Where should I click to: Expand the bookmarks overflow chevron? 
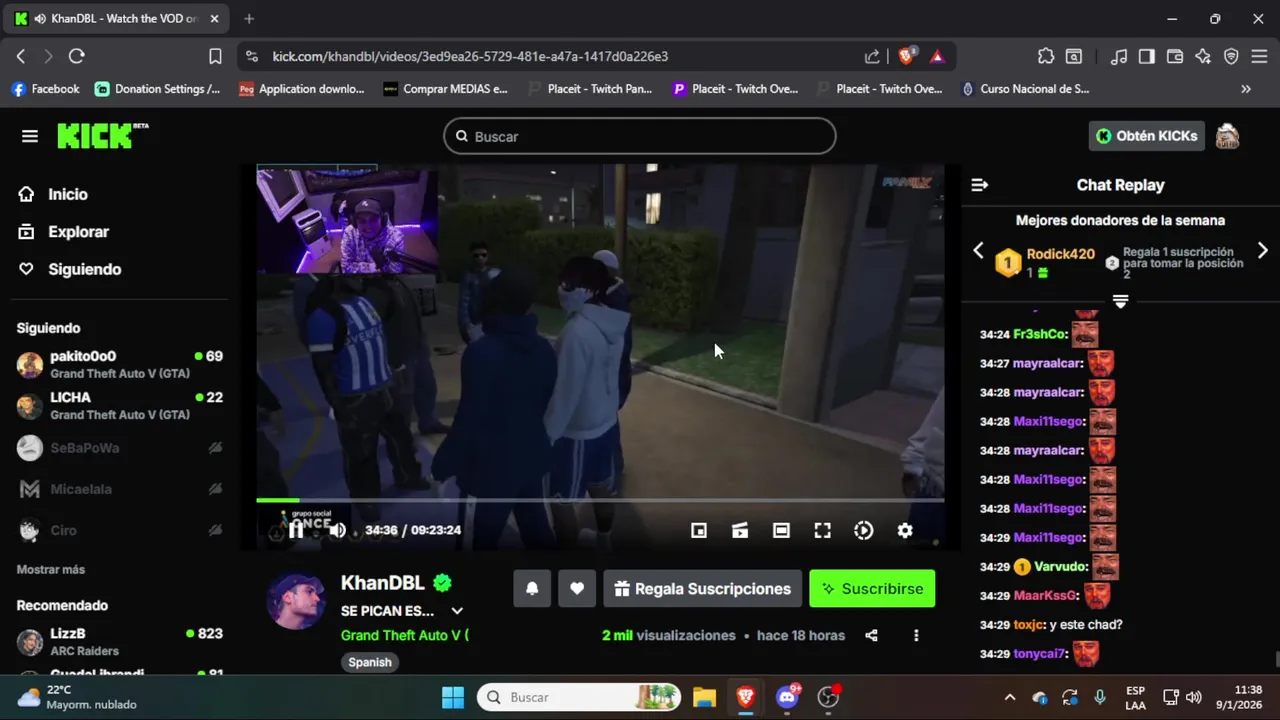(x=1245, y=89)
